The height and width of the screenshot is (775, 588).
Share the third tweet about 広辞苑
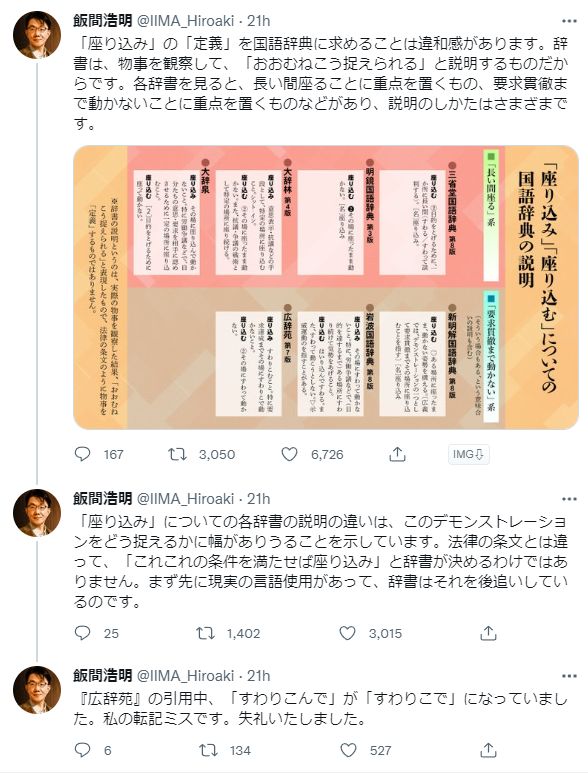tap(488, 750)
